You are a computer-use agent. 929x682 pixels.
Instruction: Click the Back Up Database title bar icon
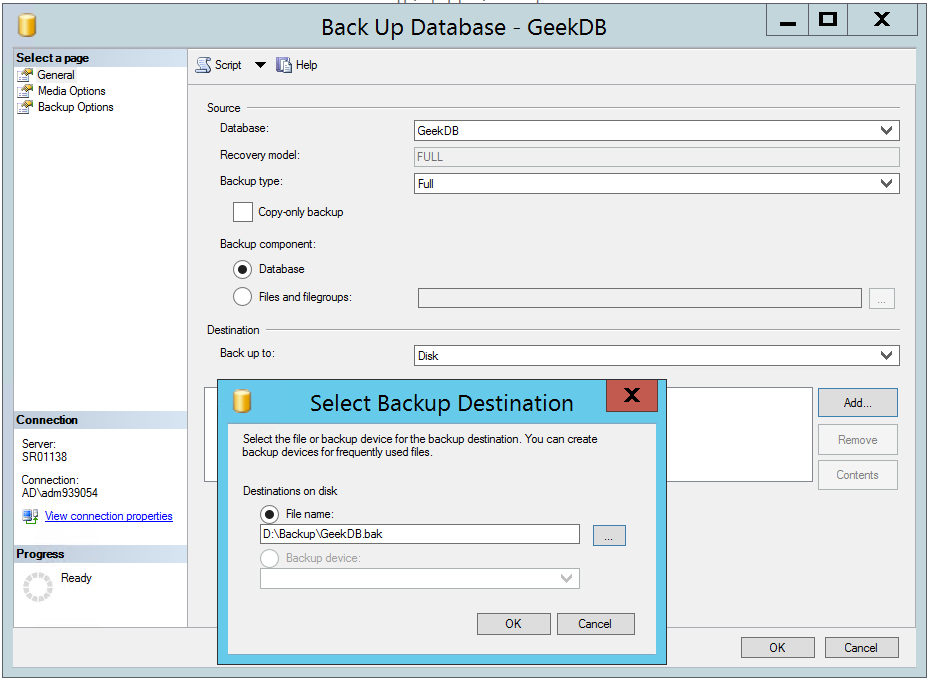pyautogui.click(x=28, y=25)
